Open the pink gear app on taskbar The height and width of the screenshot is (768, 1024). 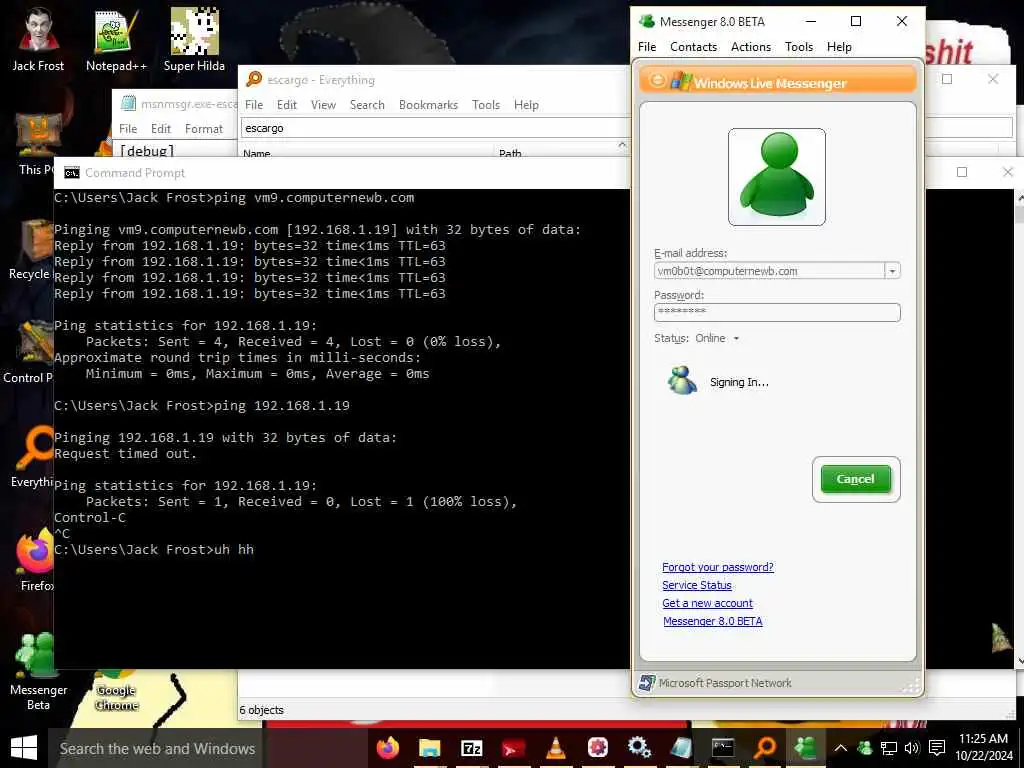[x=597, y=748]
